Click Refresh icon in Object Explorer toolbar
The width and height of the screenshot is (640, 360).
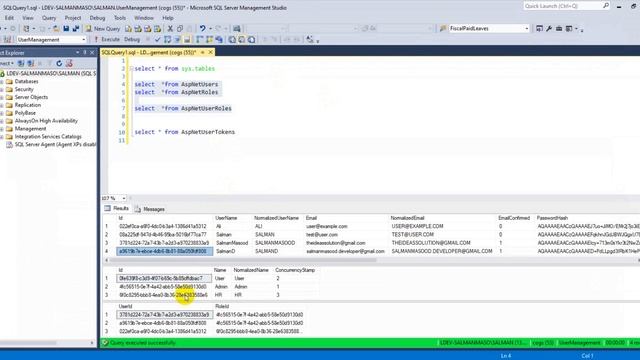point(59,63)
